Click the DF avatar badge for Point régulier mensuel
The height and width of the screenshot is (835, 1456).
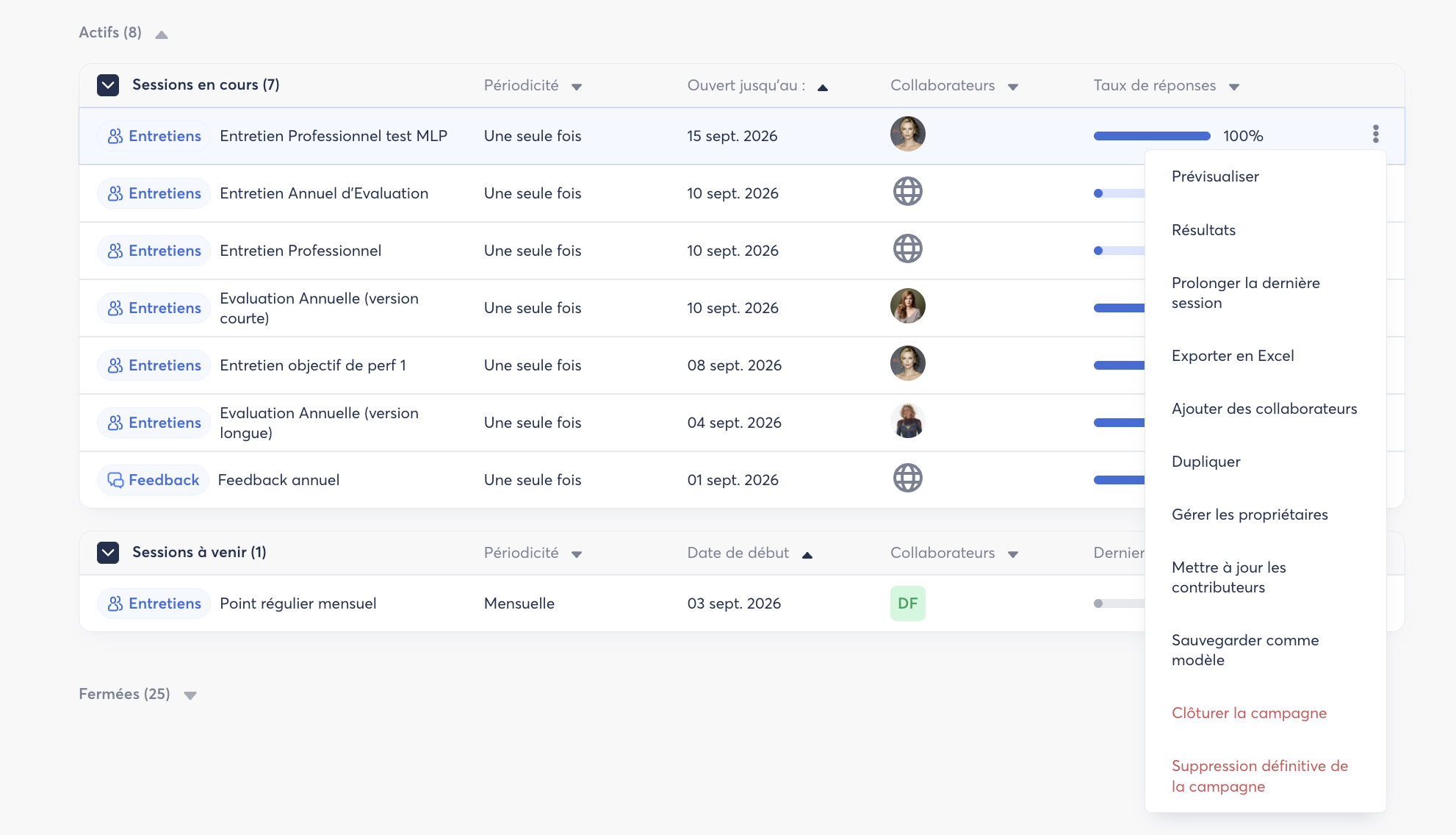point(907,603)
